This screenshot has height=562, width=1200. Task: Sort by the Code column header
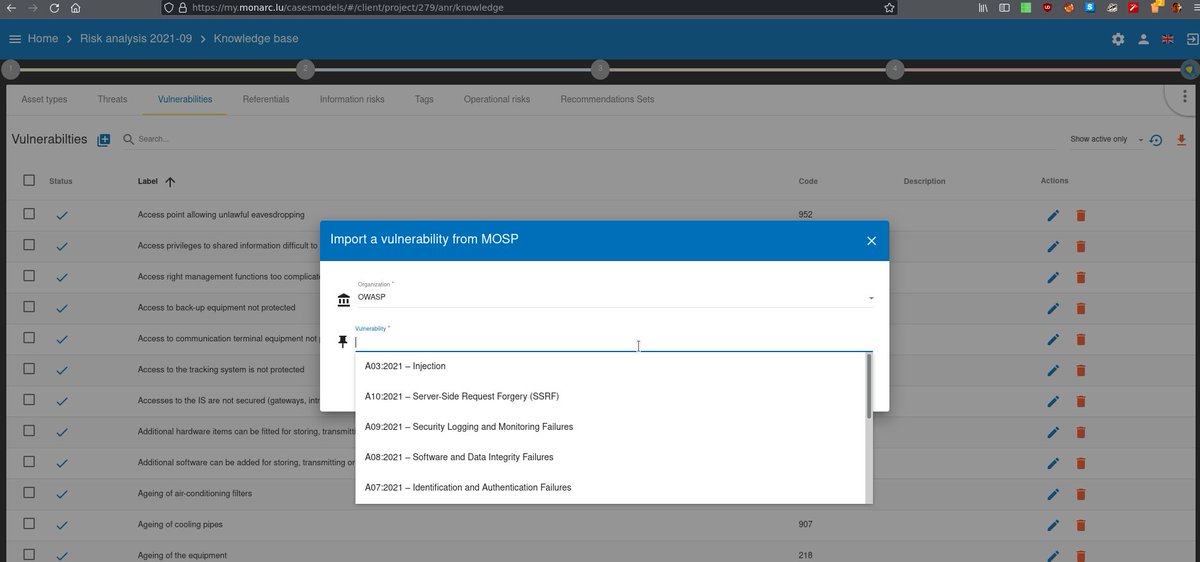pyautogui.click(x=808, y=182)
